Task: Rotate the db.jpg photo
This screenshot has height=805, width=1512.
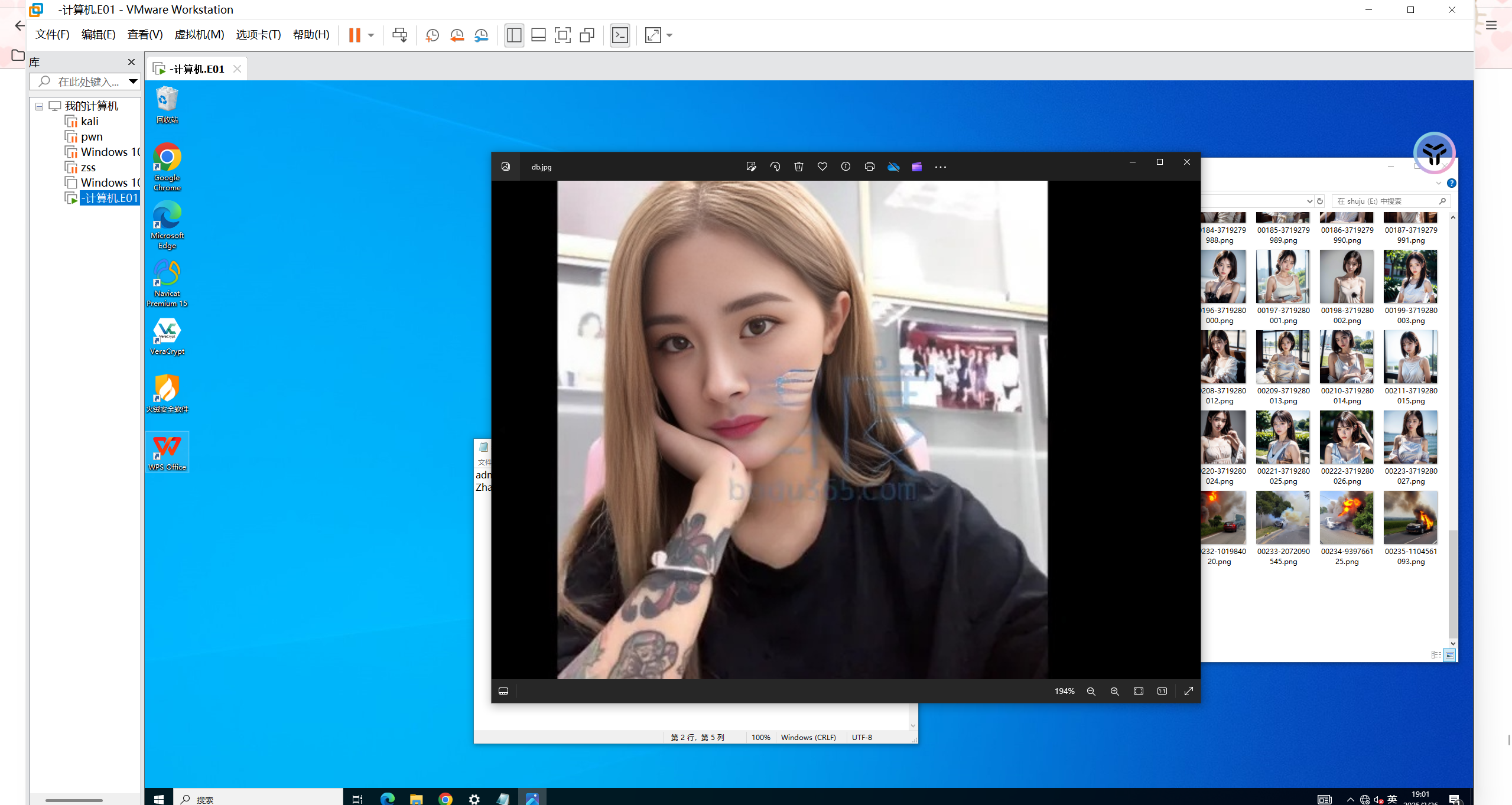Action: (775, 167)
